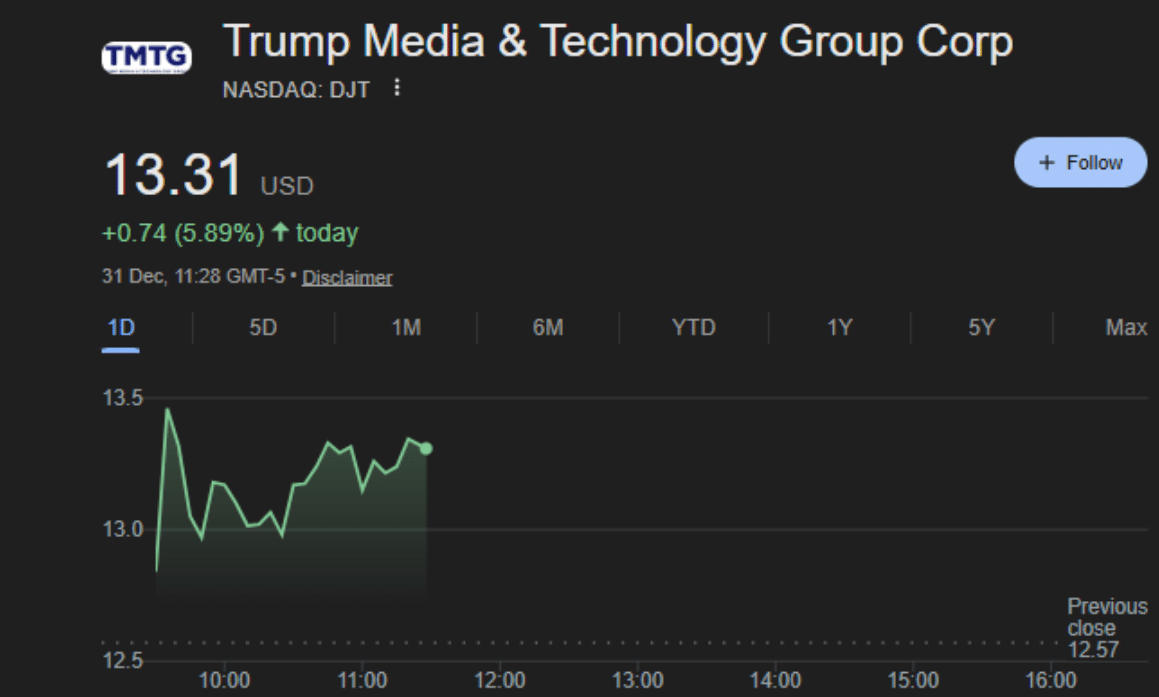Screen dimensions: 1159x697
Task: Switch to the 5D time range
Action: click(263, 328)
